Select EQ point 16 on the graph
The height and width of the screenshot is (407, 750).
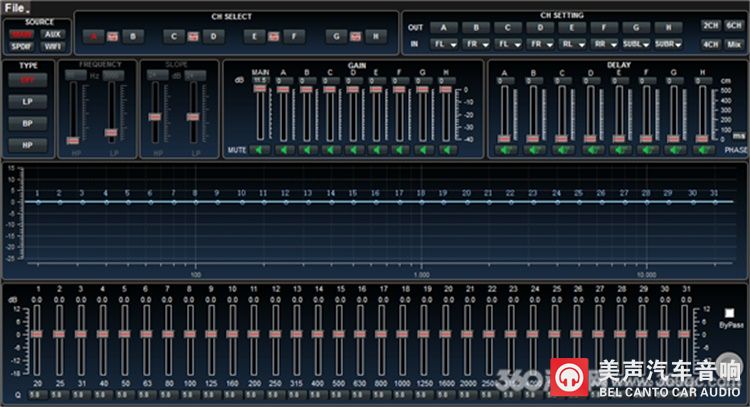click(376, 202)
